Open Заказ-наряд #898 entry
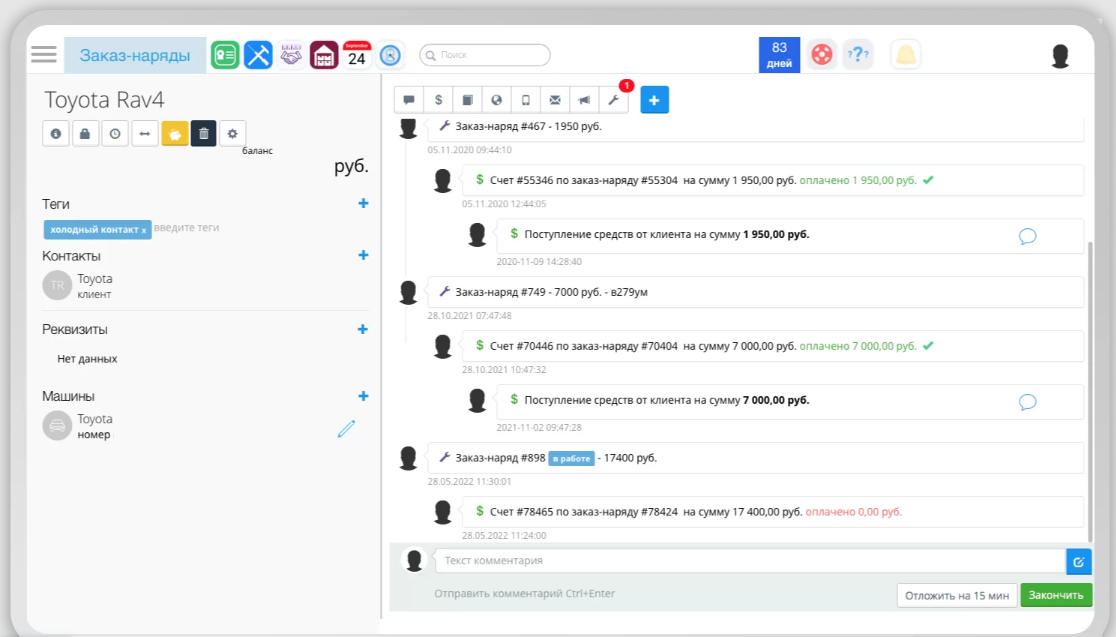The image size is (1116, 637). coord(755,458)
